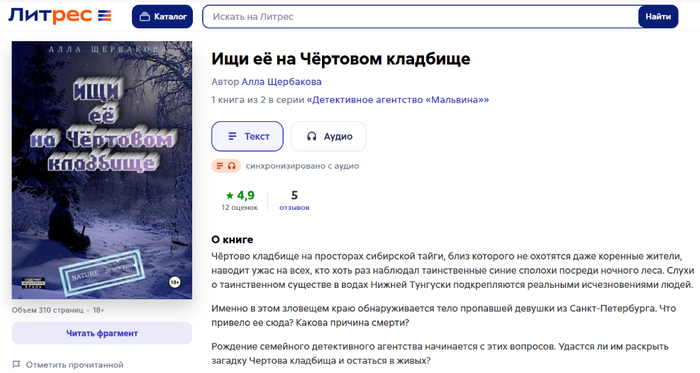Click the book title Ищи её на Чёртовом кладбище
Screen dimensions: 700x373
341,58
